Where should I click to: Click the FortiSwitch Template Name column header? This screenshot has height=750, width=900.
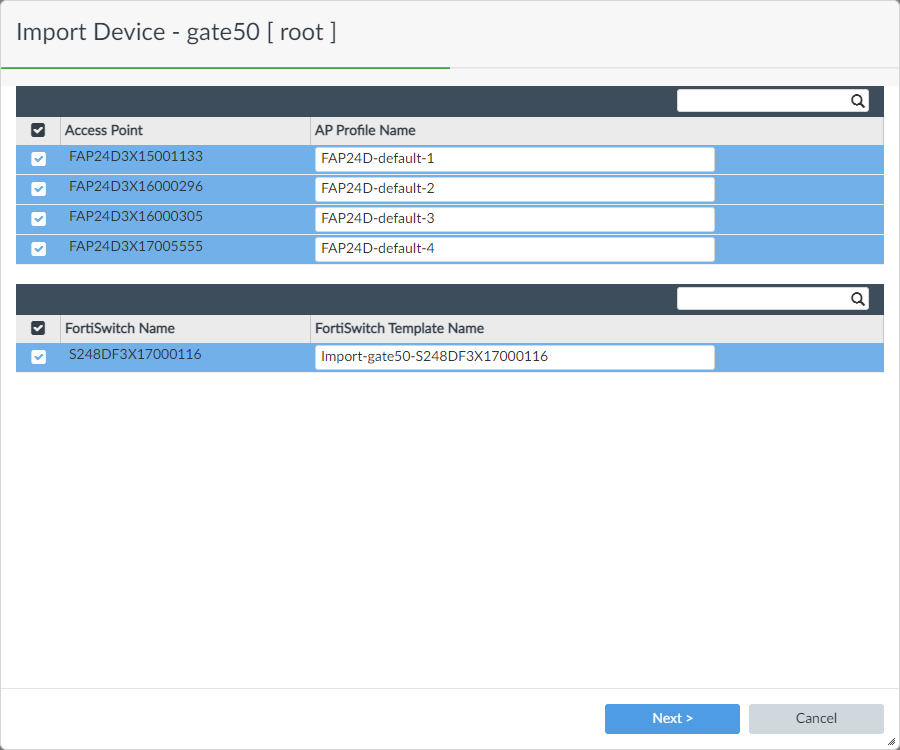pyautogui.click(x=399, y=328)
